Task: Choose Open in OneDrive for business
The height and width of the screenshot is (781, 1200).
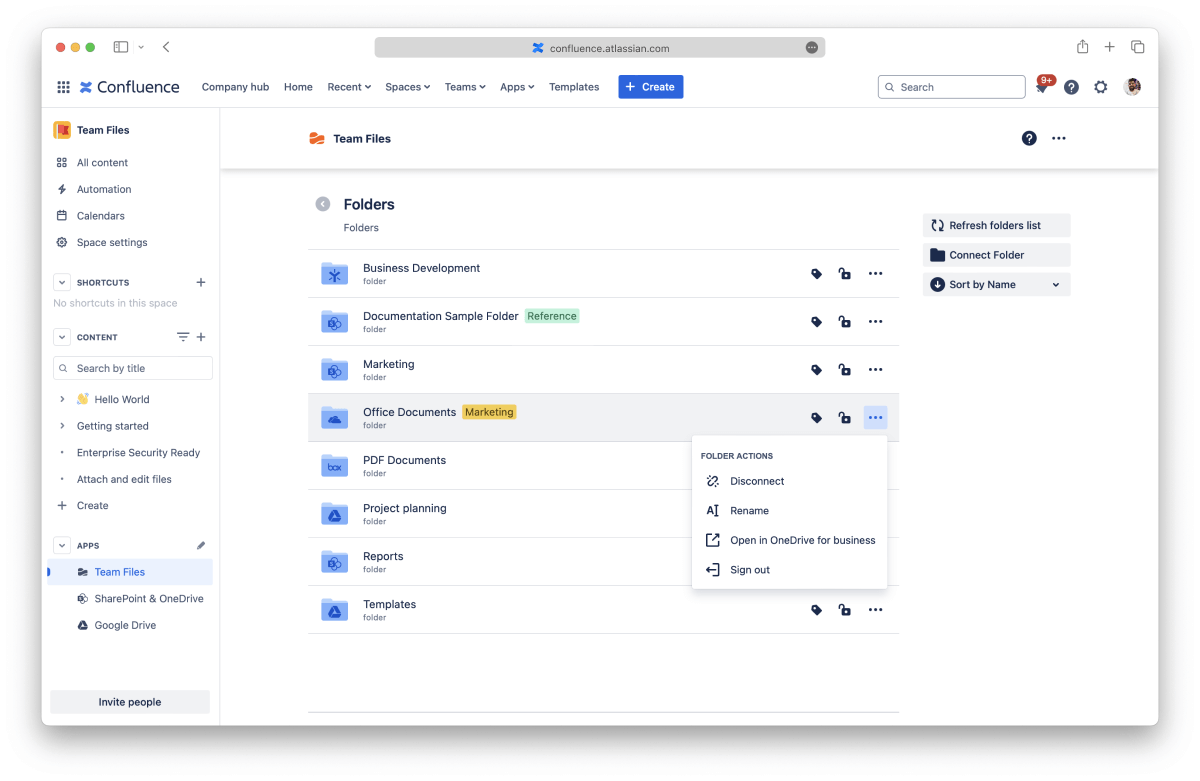Action: pos(789,540)
